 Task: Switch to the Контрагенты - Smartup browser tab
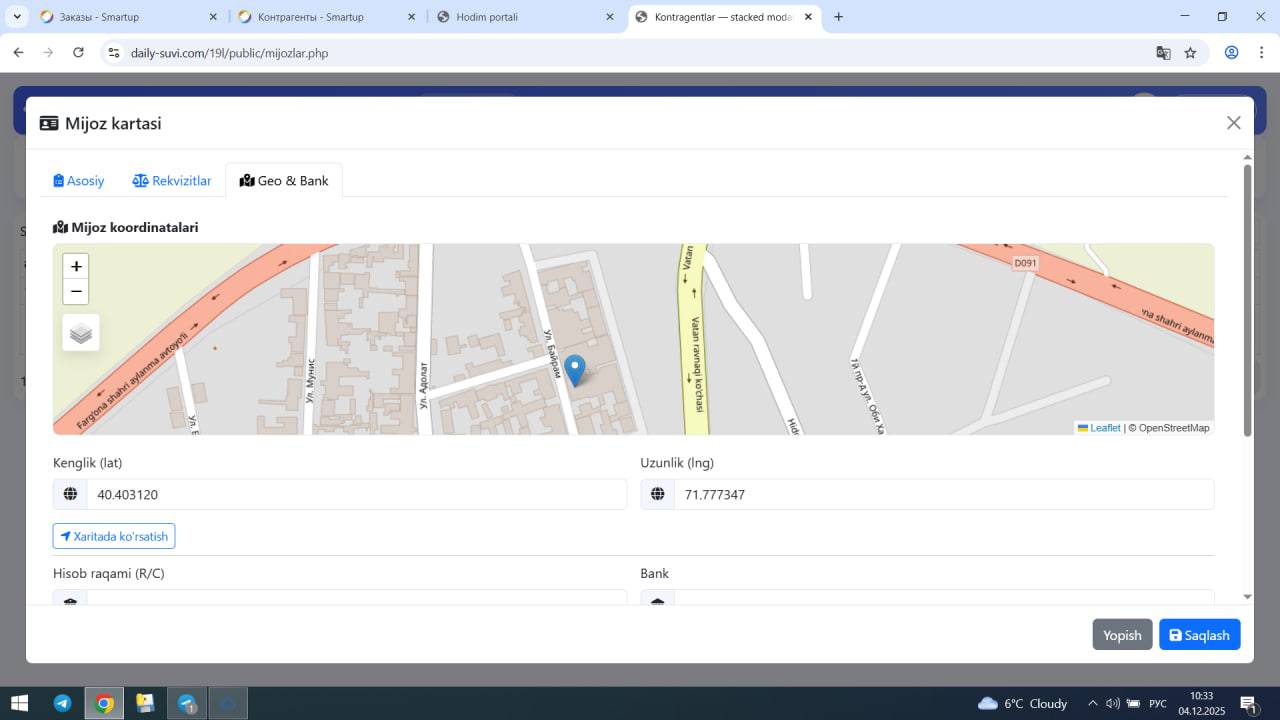326,17
